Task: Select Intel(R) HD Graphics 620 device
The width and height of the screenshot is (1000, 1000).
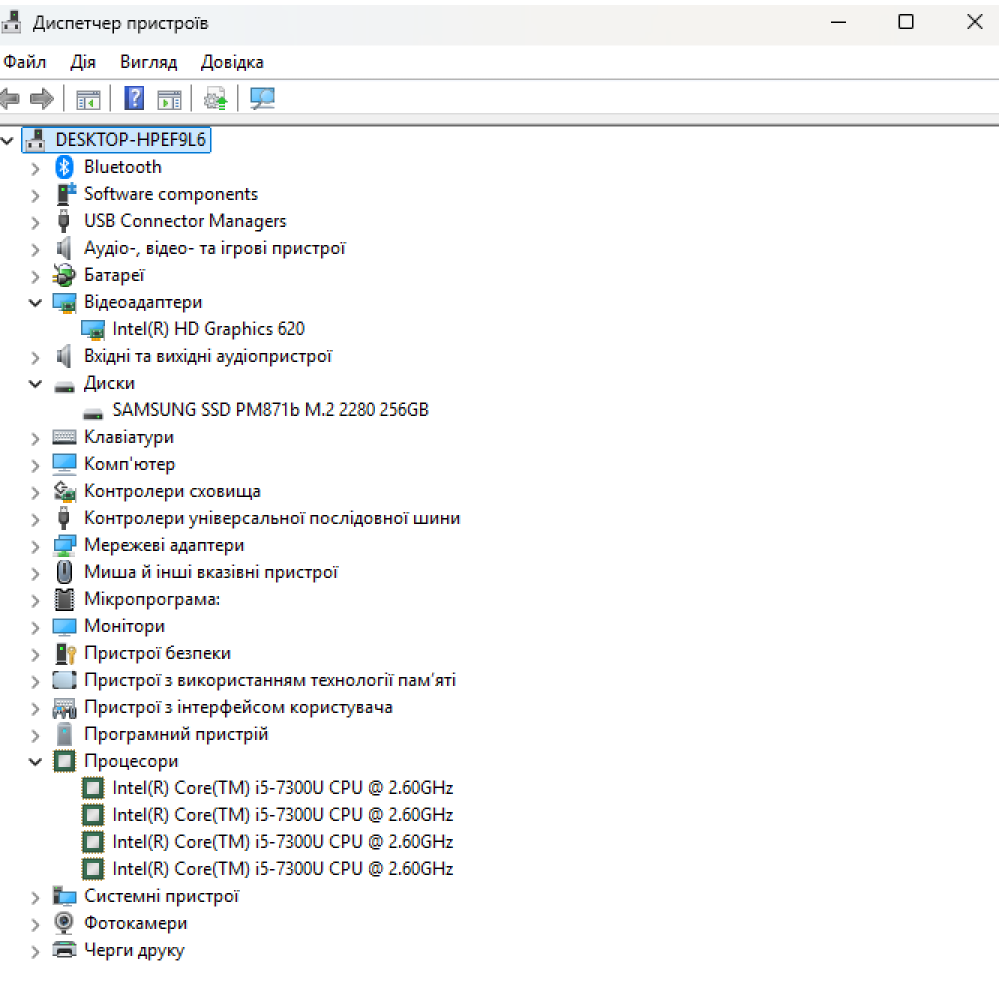Action: [x=208, y=329]
